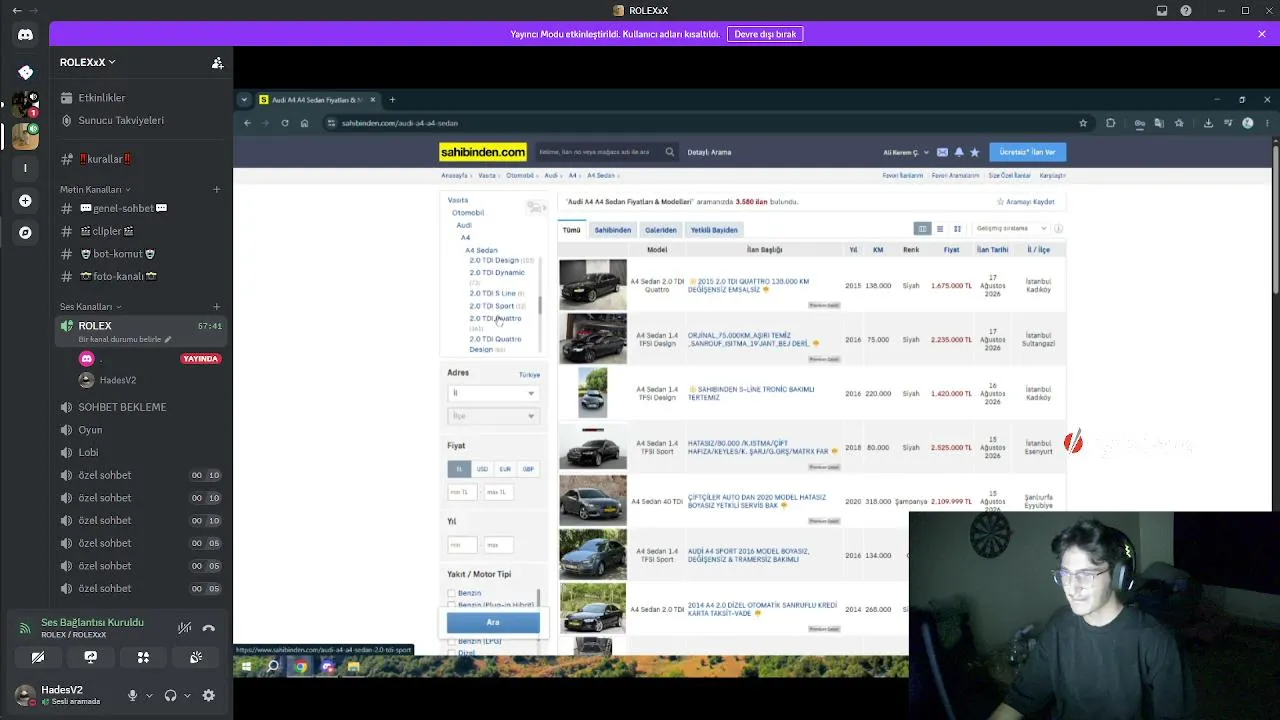The height and width of the screenshot is (720, 1280).
Task: Open browser downloads icon
Action: coord(1208,123)
